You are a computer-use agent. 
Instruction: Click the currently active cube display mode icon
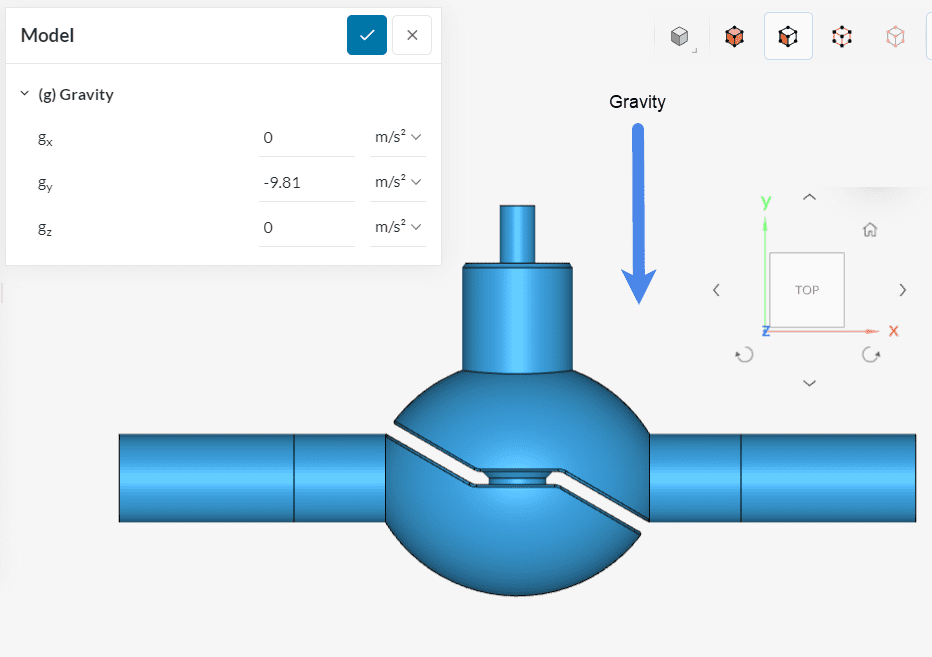pyautogui.click(x=788, y=36)
